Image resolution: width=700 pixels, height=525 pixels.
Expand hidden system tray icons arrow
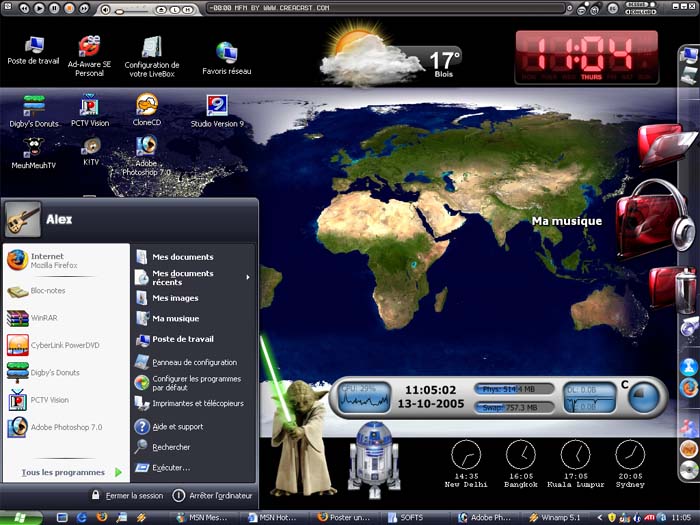600,518
